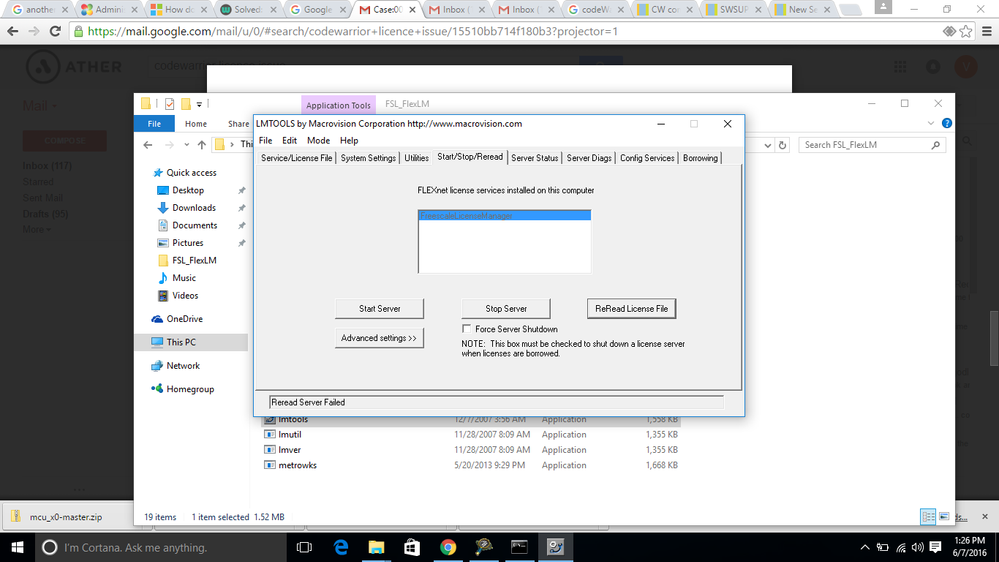
Task: Open LMTOOLS Edit menu
Action: click(x=289, y=141)
